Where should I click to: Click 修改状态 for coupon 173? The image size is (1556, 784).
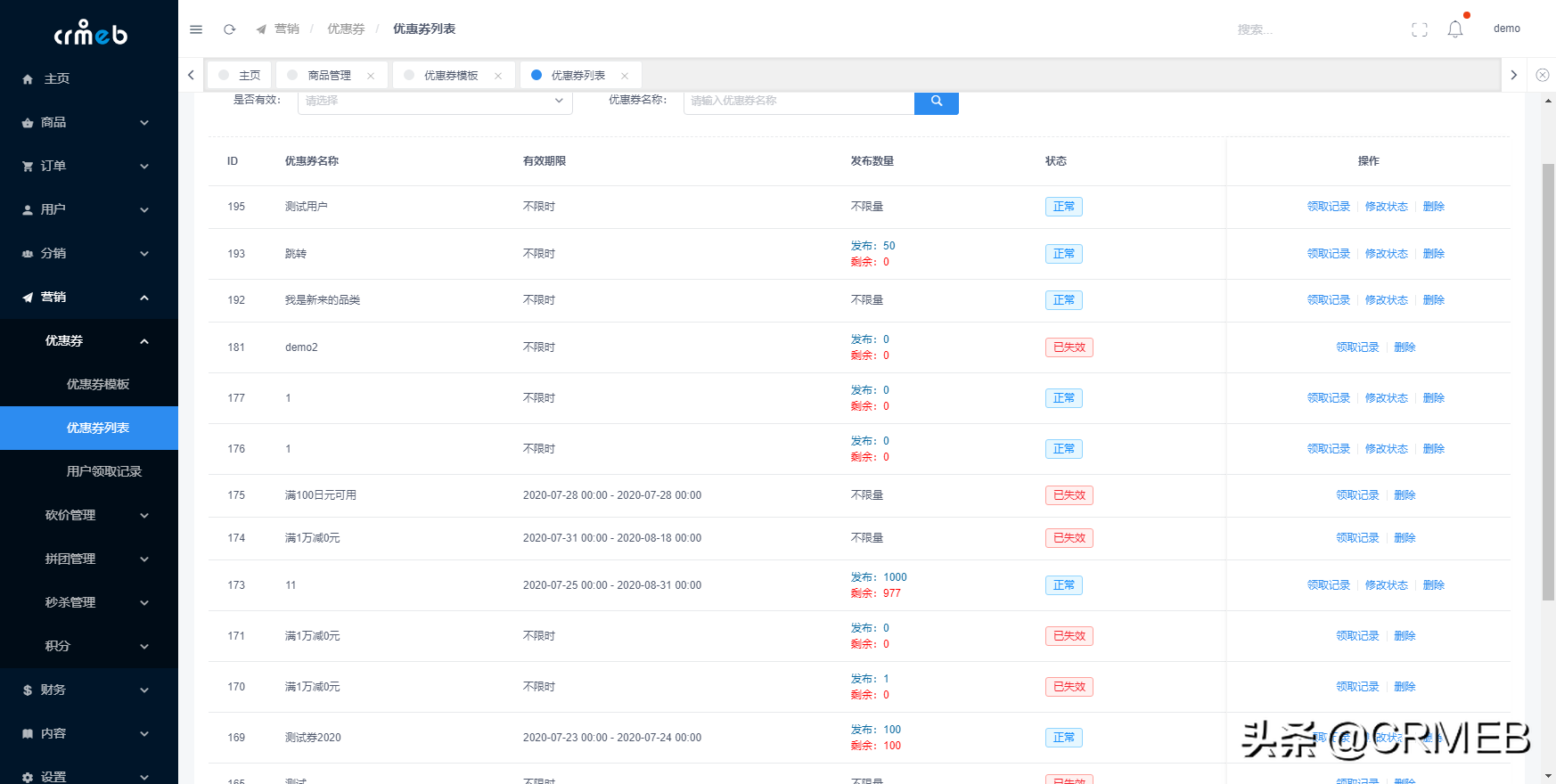[1386, 585]
